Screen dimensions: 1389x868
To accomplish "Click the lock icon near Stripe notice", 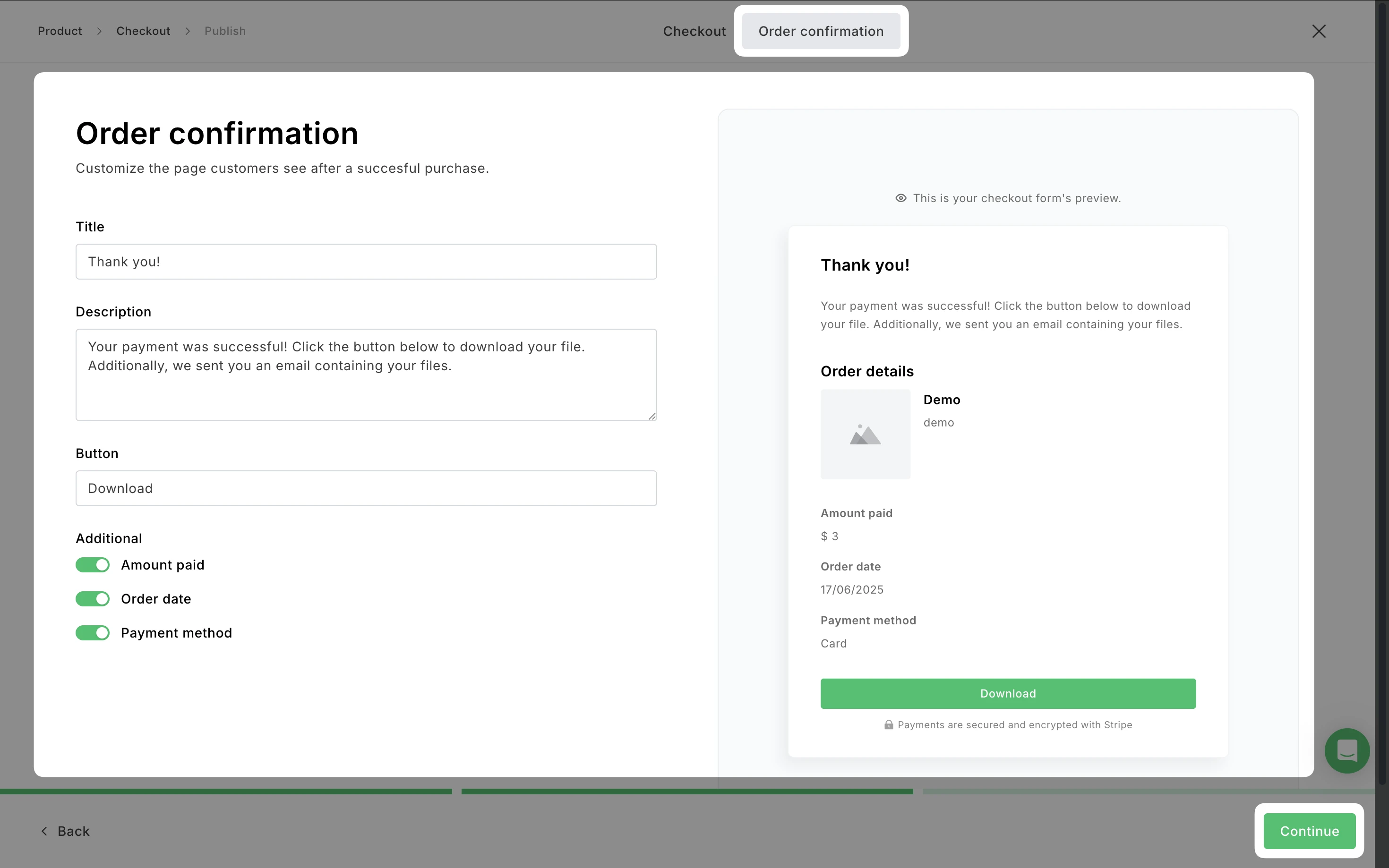I will coord(888,724).
